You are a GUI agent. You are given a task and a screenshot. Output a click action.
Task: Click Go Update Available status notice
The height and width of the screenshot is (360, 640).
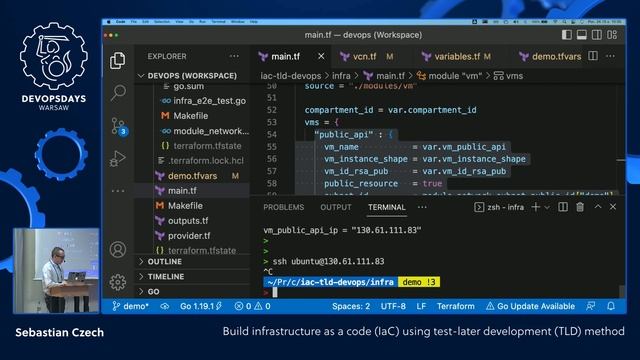530,306
